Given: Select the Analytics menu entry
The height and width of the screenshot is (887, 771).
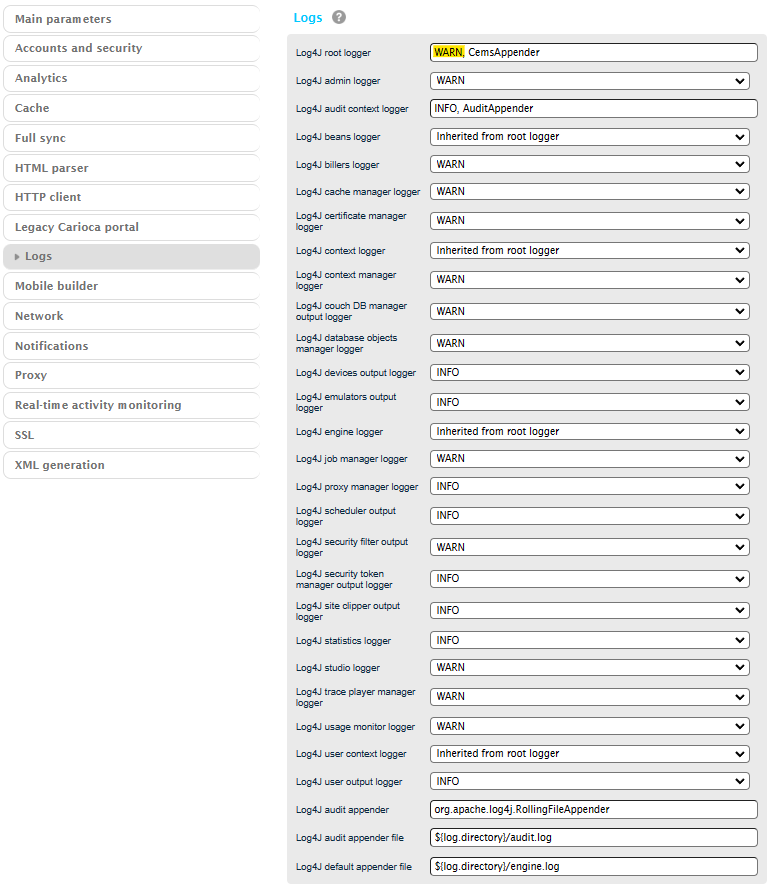Looking at the screenshot, I should tap(131, 78).
